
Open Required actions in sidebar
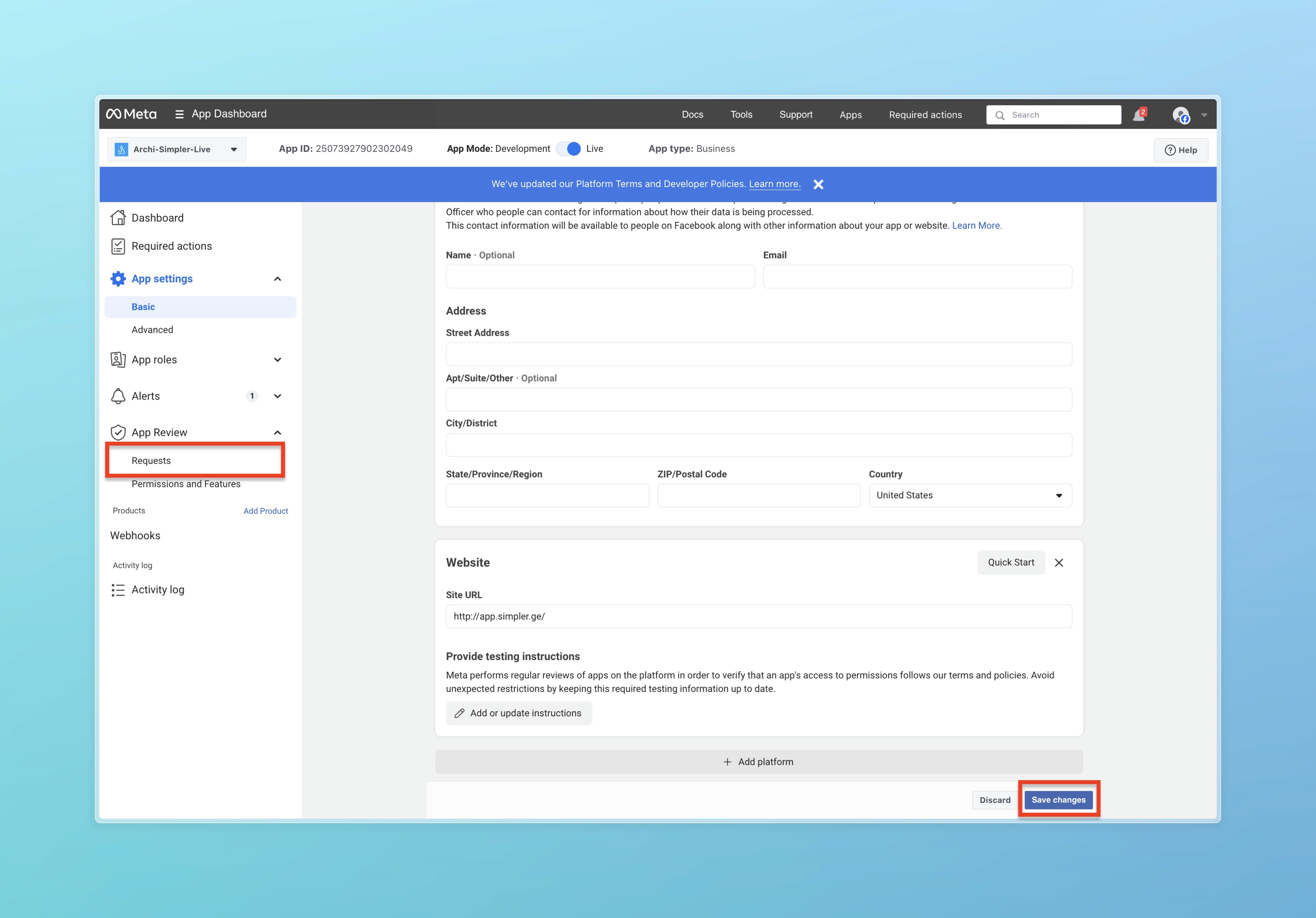pos(171,246)
